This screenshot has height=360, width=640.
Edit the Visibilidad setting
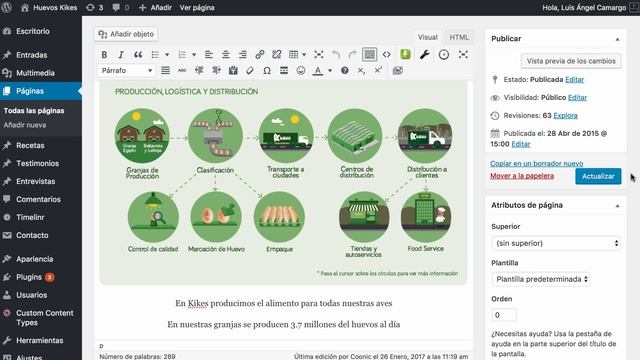[x=577, y=98]
